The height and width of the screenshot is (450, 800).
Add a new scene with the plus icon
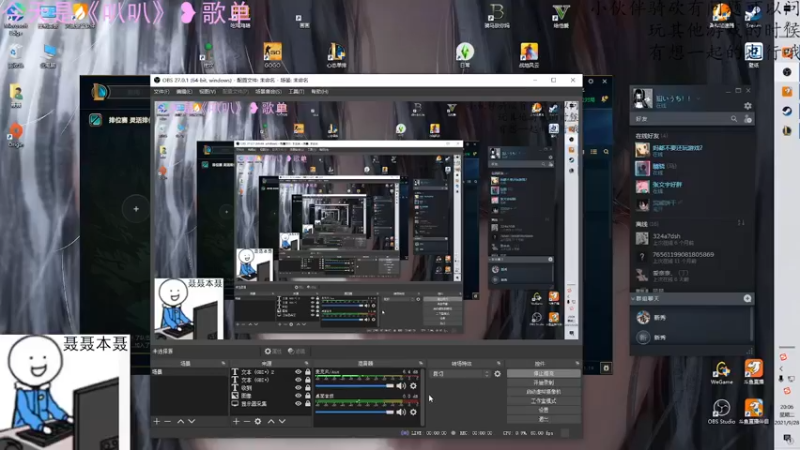pyautogui.click(x=157, y=421)
